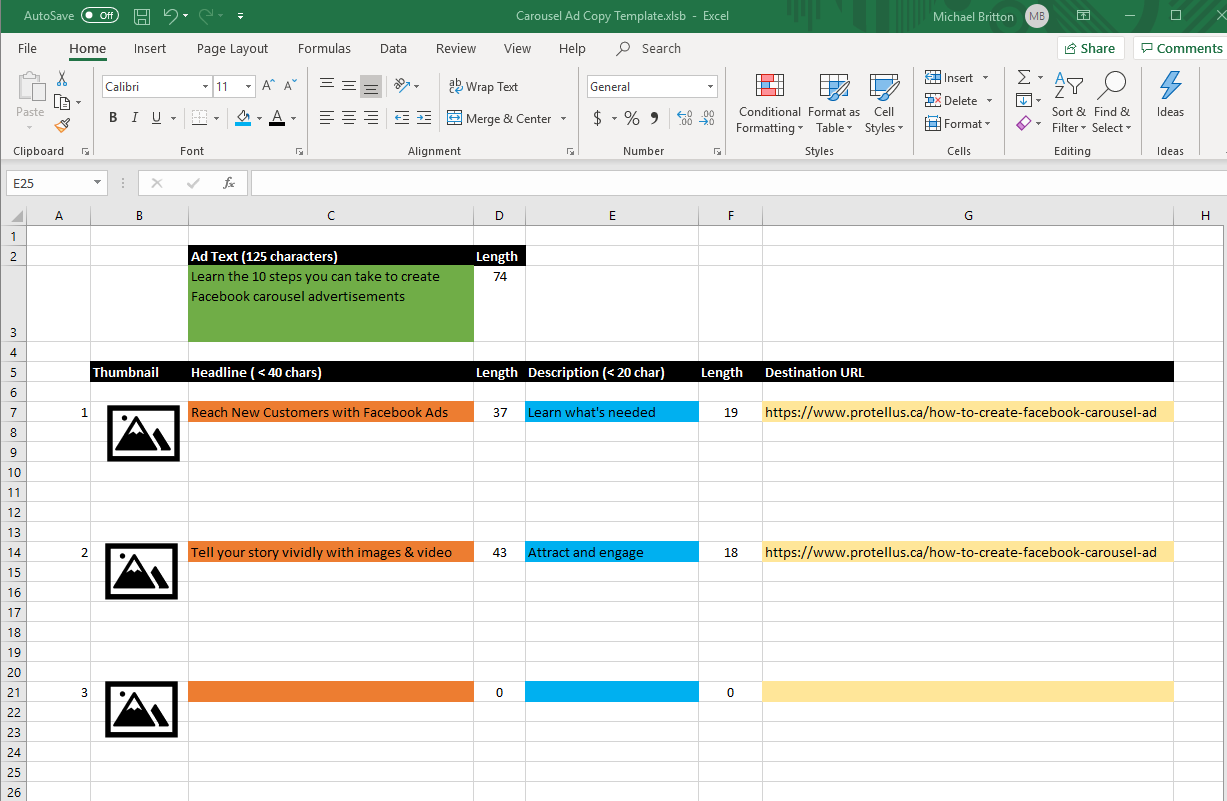Toggle Bold formatting
Image resolution: width=1227 pixels, height=801 pixels.
click(113, 118)
